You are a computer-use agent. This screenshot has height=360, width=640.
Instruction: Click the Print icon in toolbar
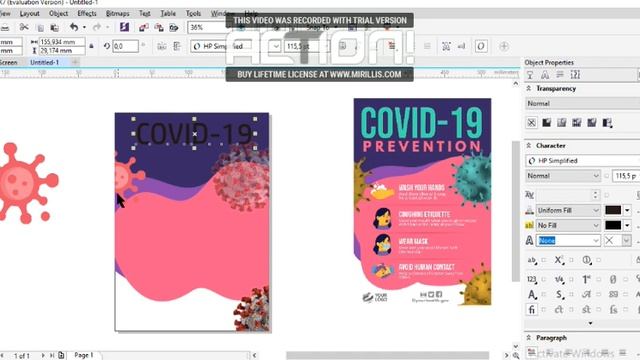click(x=5, y=28)
